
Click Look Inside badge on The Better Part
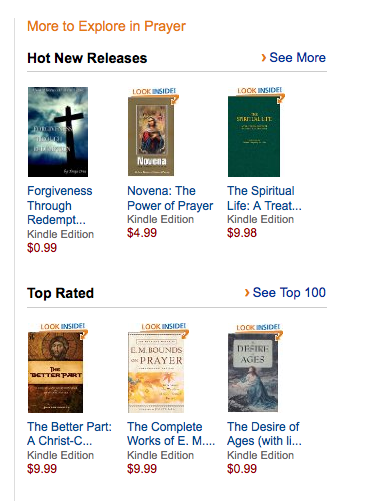pyautogui.click(x=63, y=326)
